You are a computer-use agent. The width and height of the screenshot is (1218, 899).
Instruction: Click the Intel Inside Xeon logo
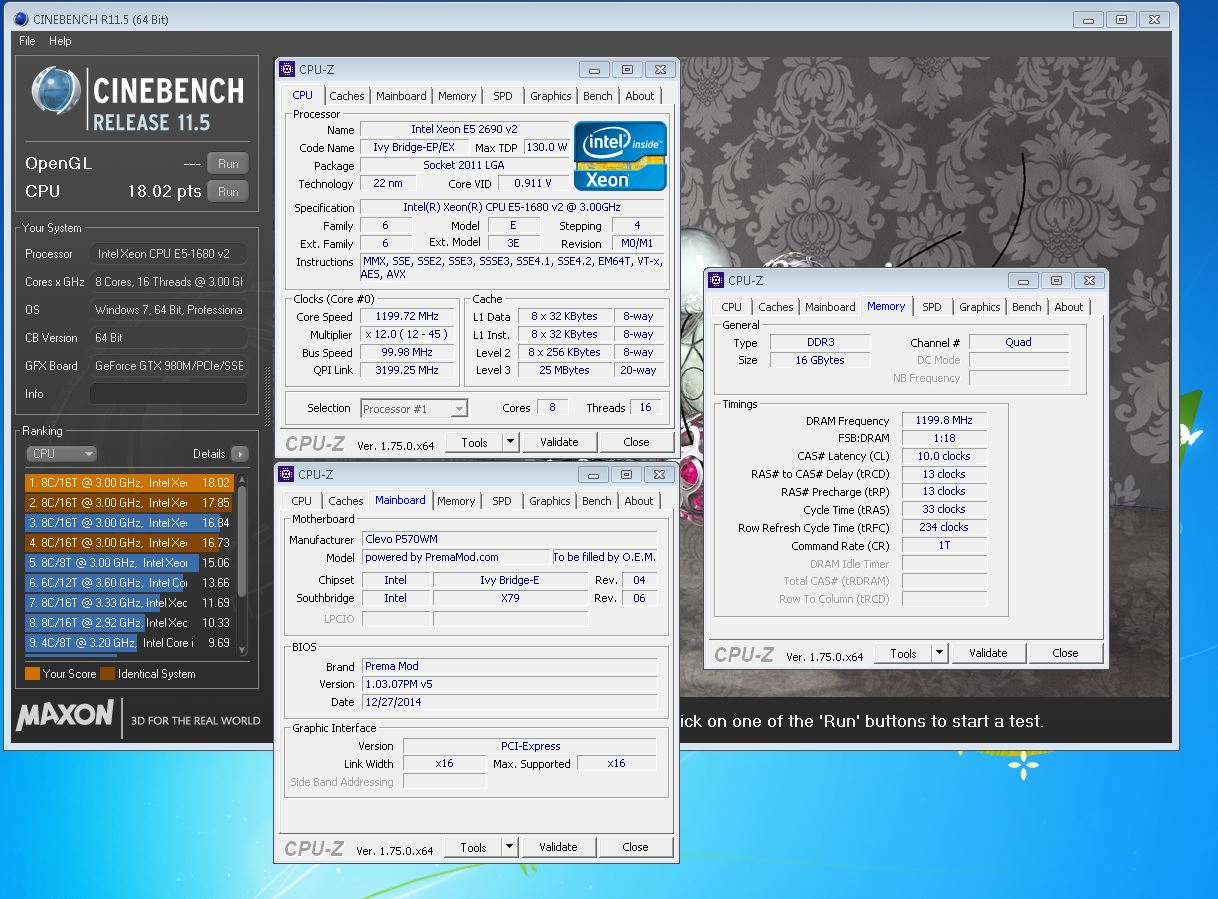(620, 155)
